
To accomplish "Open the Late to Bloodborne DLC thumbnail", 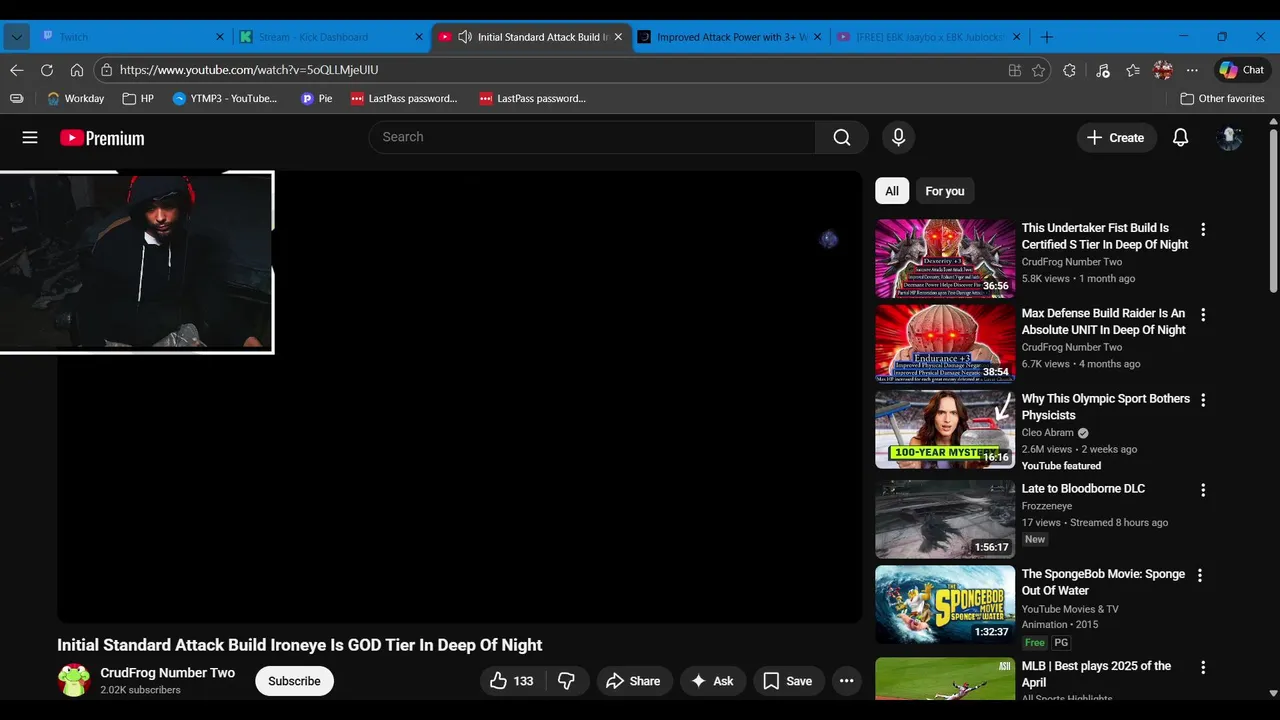I will (x=945, y=519).
